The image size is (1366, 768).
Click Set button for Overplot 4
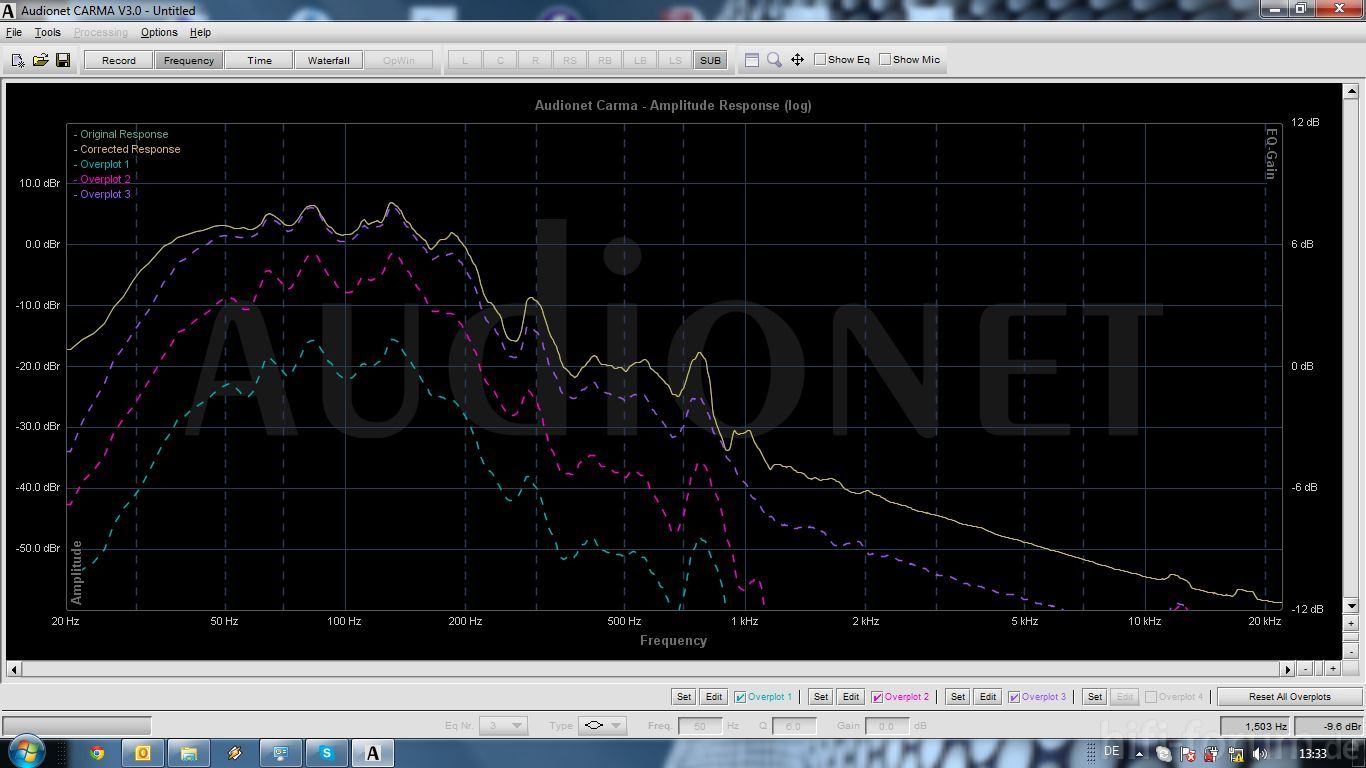coord(1095,697)
